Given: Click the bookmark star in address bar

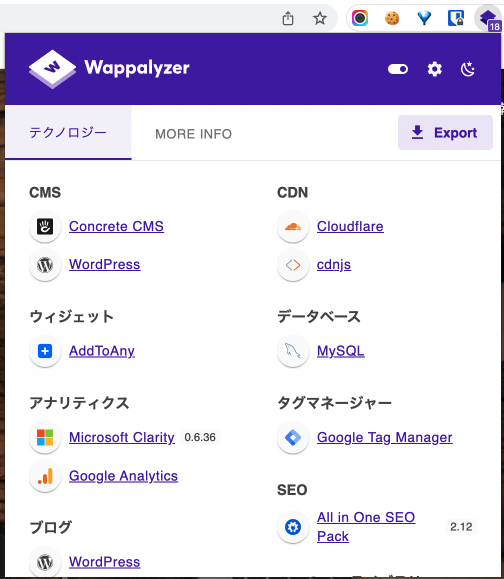Looking at the screenshot, I should (x=320, y=18).
